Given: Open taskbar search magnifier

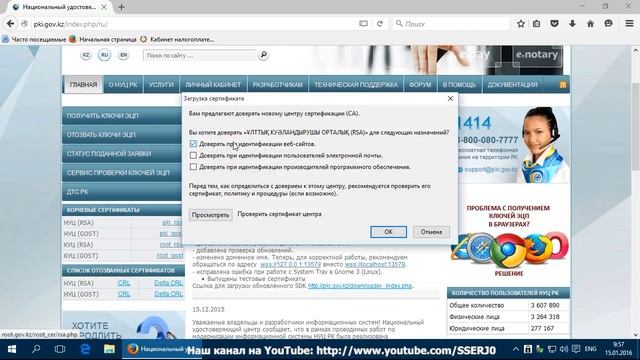Looking at the screenshot, I should [36, 349].
